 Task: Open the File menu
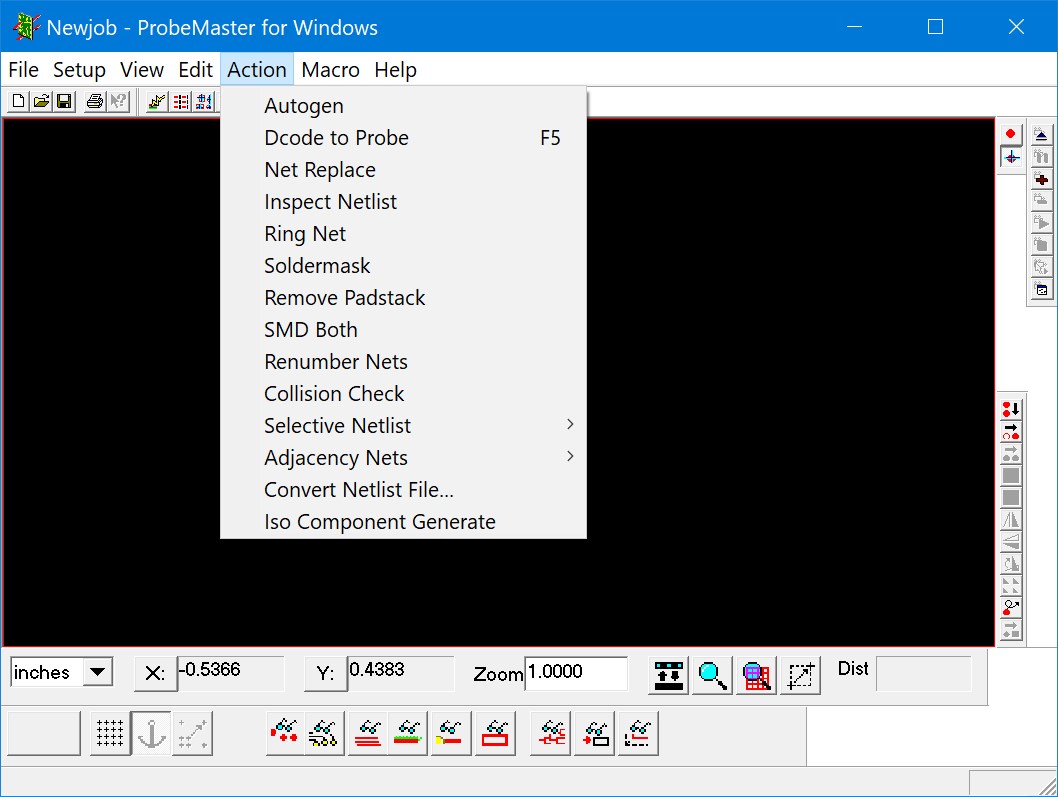point(23,70)
